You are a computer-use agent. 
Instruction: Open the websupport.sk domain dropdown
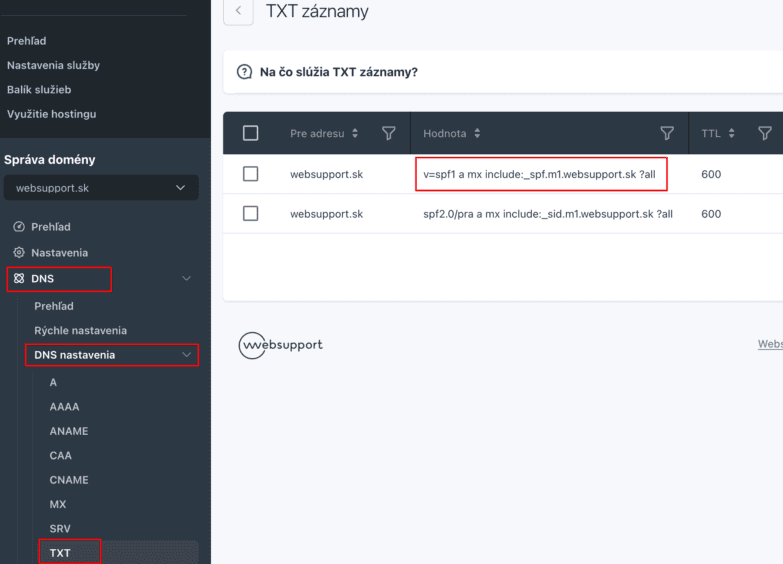coord(101,188)
